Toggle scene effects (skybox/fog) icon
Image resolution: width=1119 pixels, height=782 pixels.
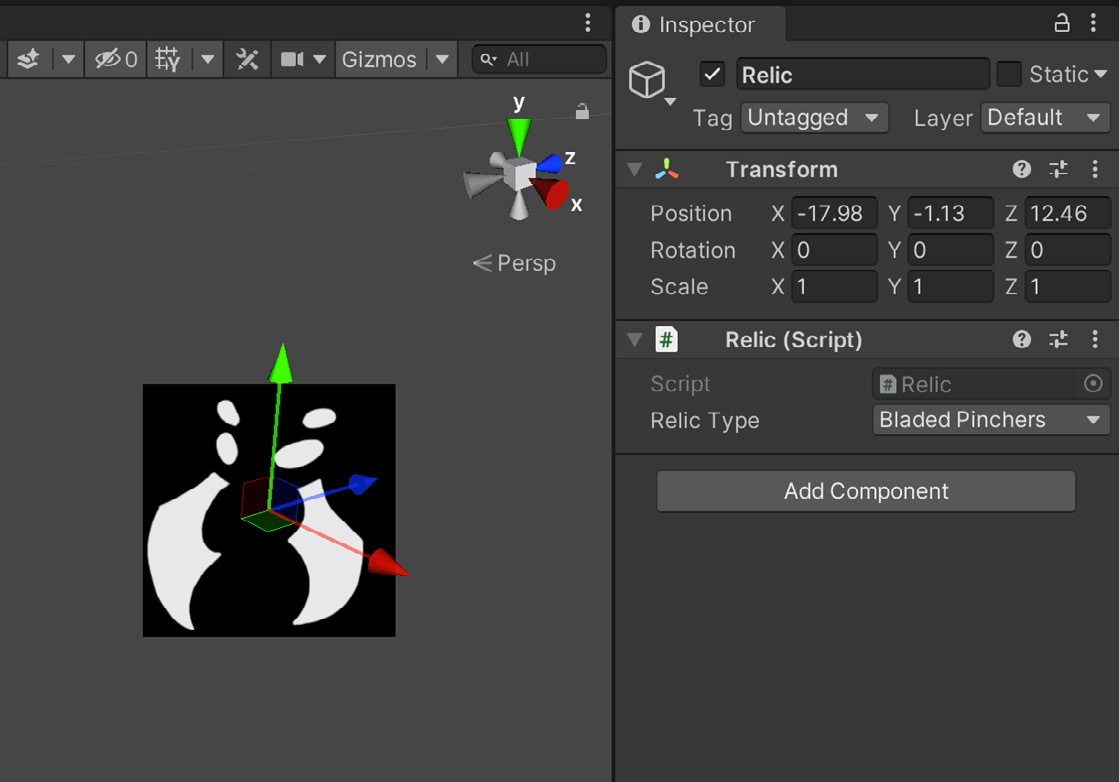(x=29, y=59)
